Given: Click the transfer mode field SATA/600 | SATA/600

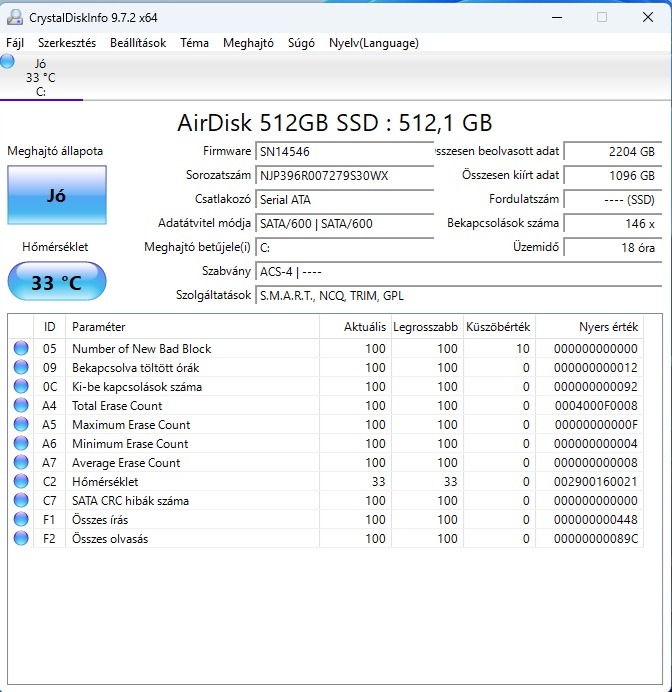Looking at the screenshot, I should pyautogui.click(x=345, y=224).
